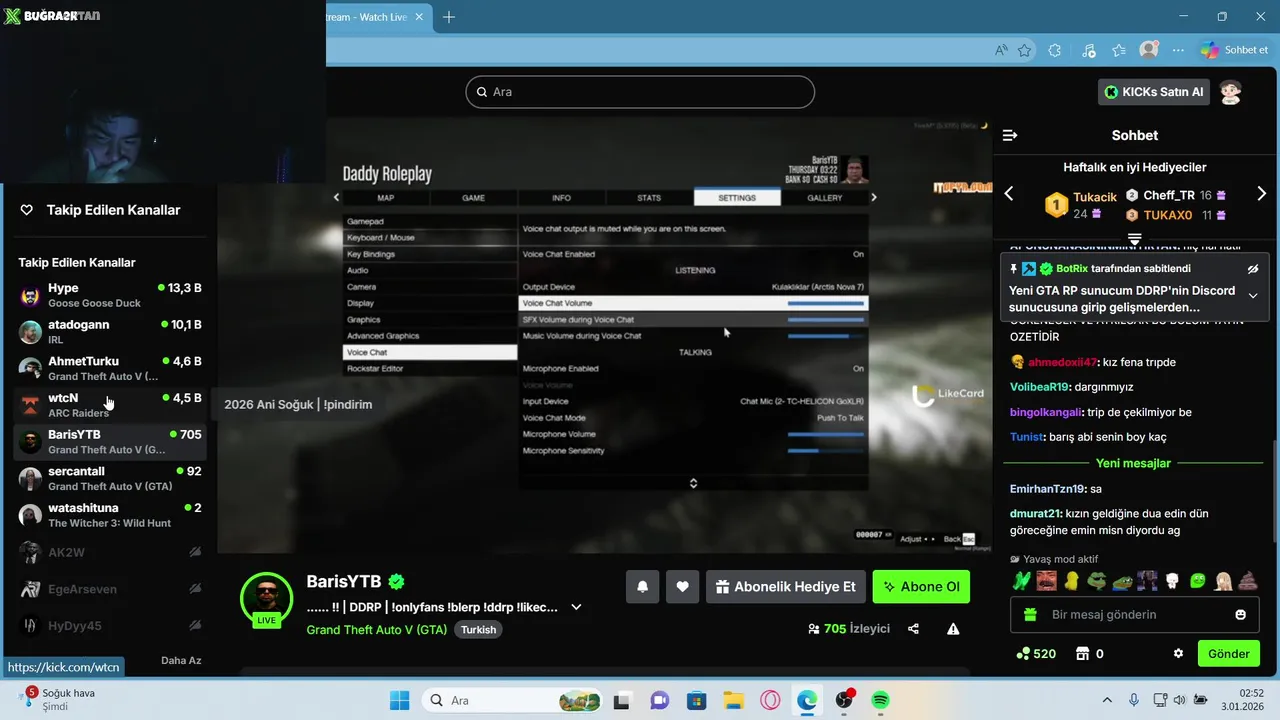Screen dimensions: 1280x720
Task: Open the emoji picker smiley icon
Action: (x=1240, y=615)
